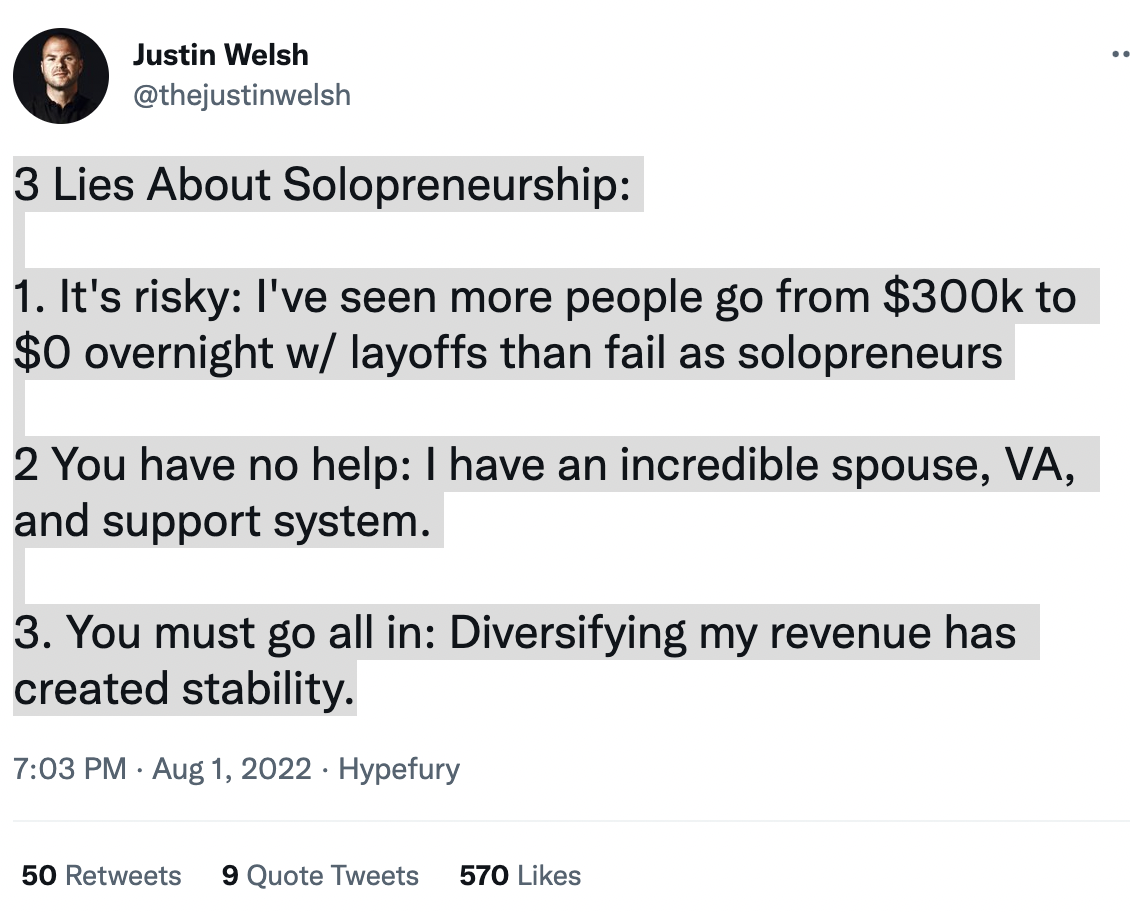Click the "and support system." line

coord(228,522)
